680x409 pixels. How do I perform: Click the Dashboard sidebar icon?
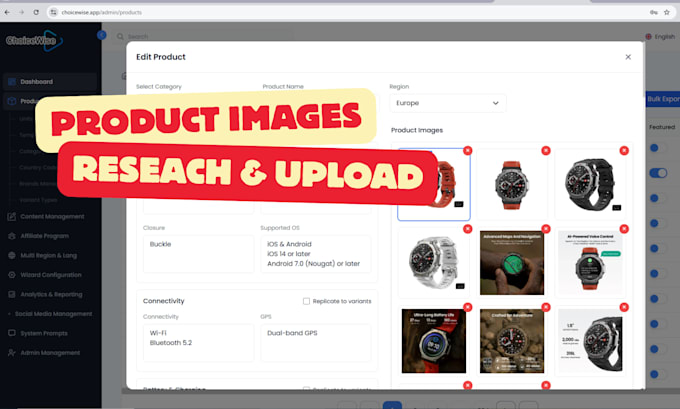click(x=12, y=82)
